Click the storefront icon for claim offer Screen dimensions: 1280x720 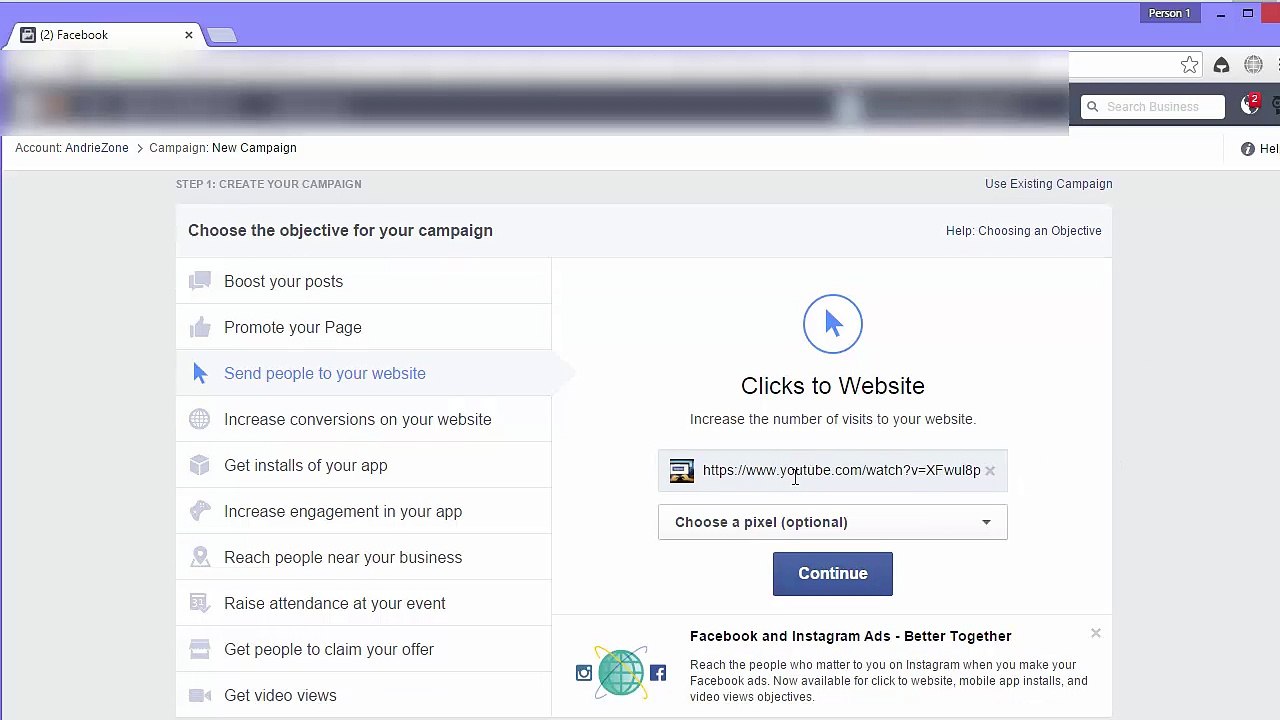200,649
